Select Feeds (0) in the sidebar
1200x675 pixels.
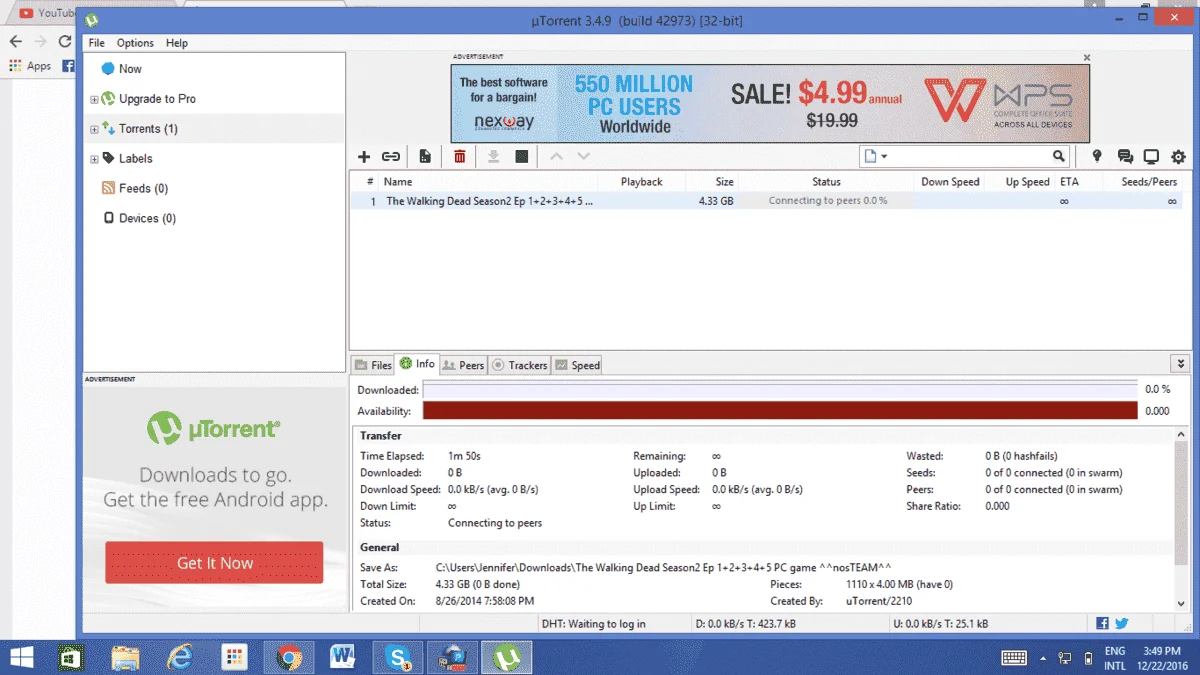pyautogui.click(x=143, y=189)
